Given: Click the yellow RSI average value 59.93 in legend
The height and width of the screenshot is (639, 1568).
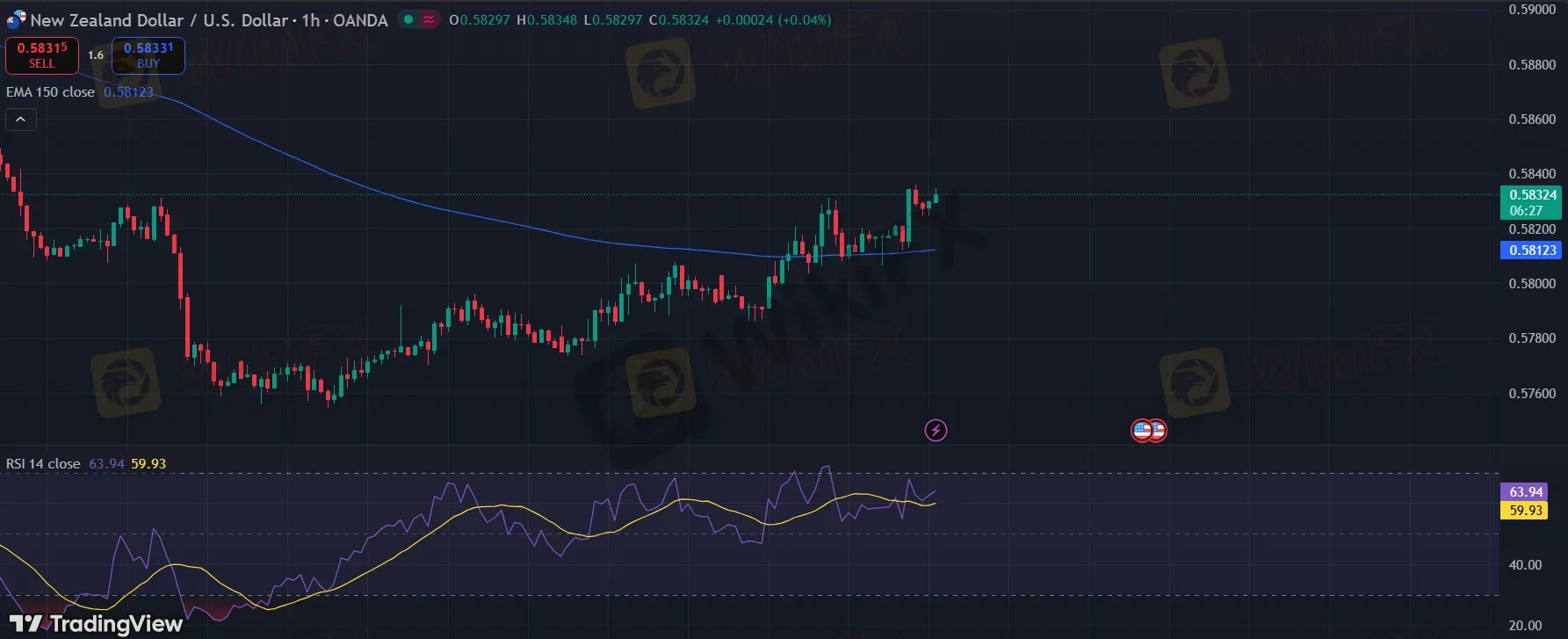Looking at the screenshot, I should pyautogui.click(x=148, y=464).
